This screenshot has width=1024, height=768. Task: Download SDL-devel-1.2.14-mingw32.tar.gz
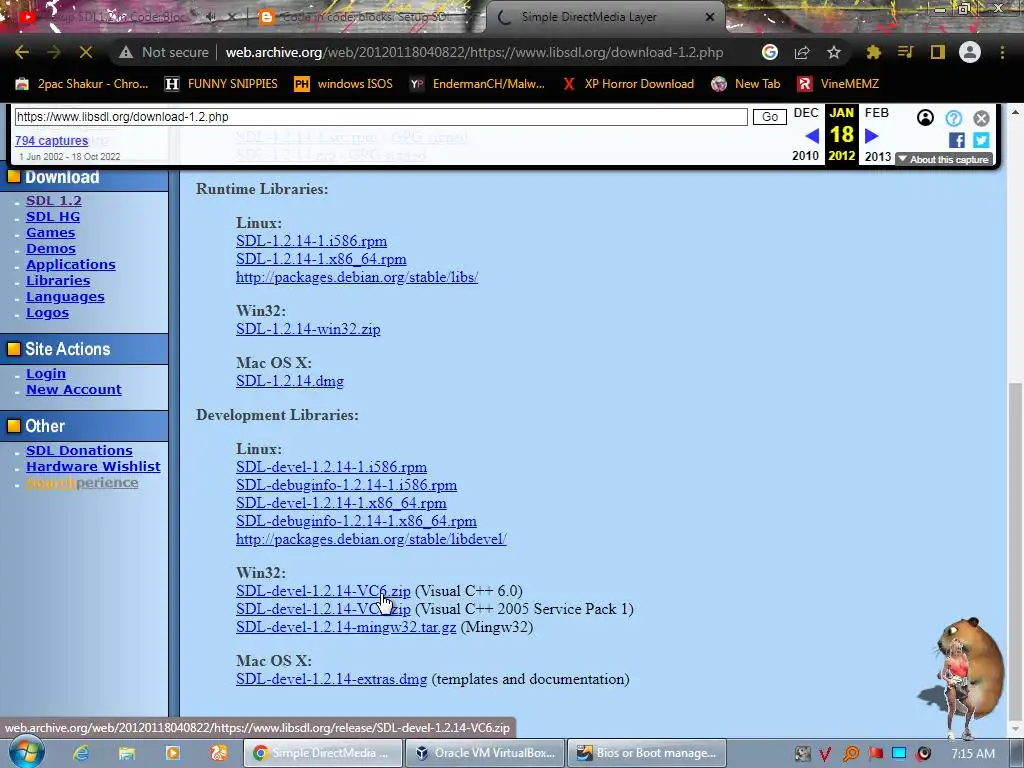point(346,628)
